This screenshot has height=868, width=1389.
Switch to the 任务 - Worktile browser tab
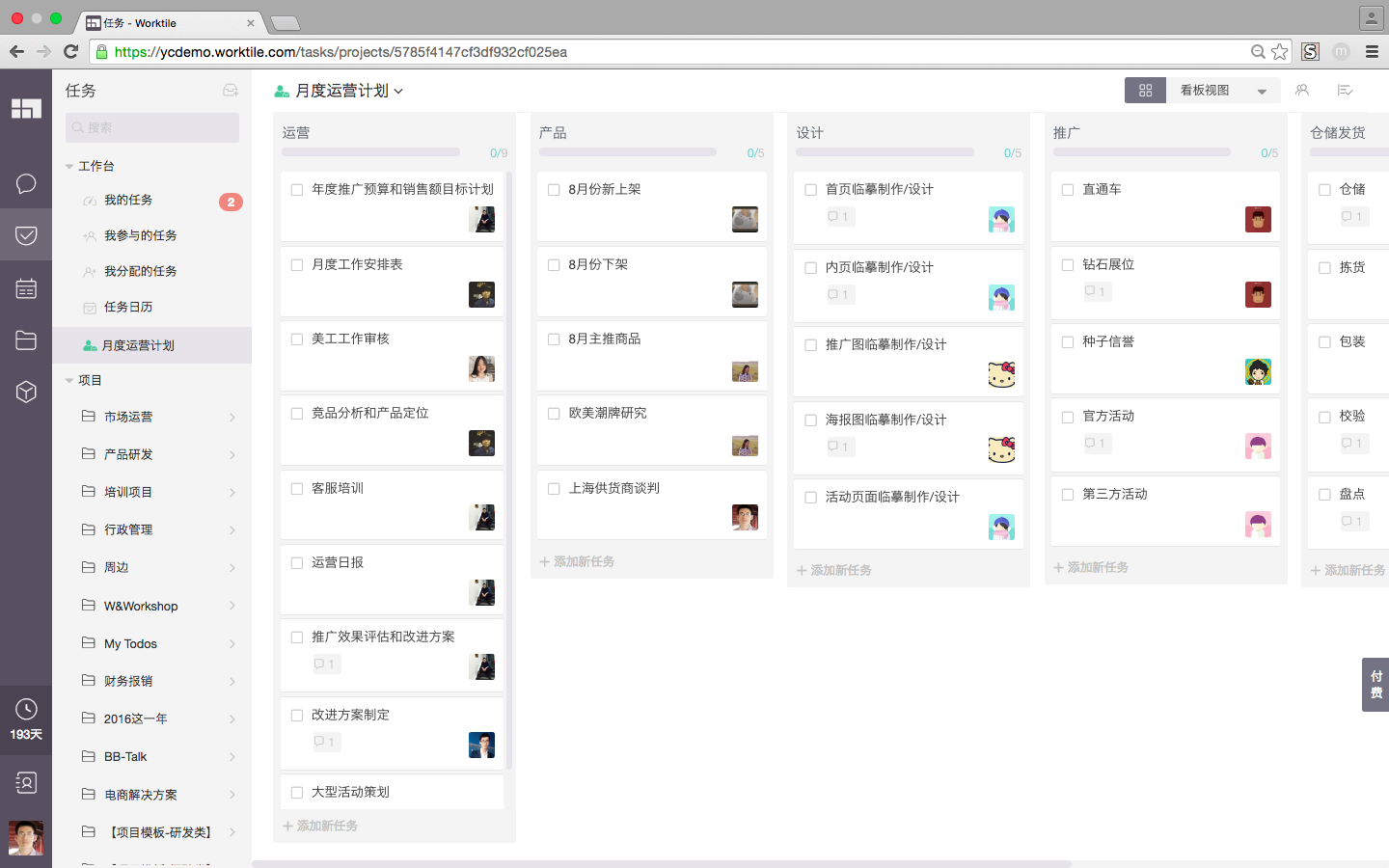click(169, 22)
